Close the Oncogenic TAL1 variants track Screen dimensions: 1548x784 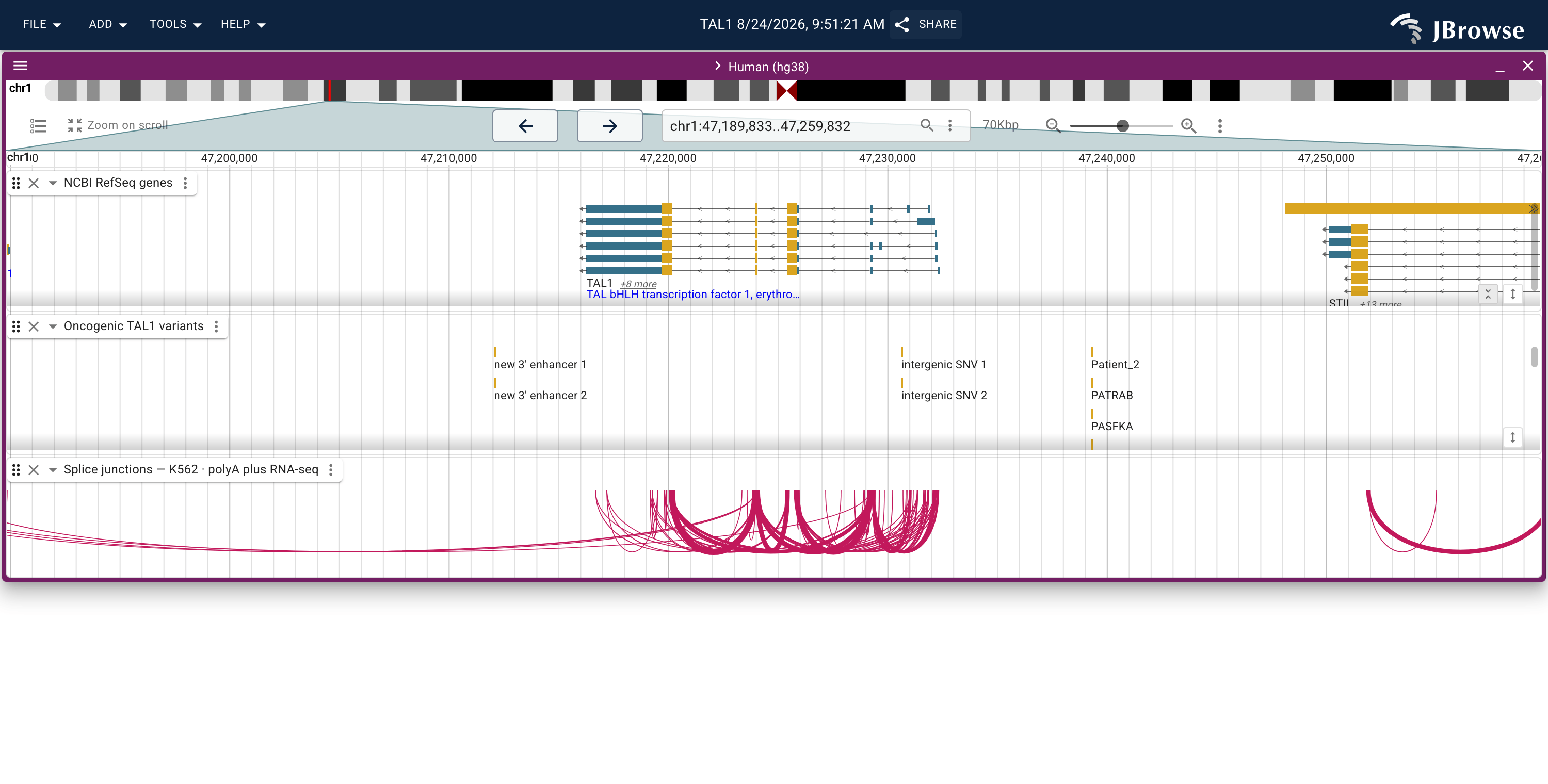(x=34, y=326)
